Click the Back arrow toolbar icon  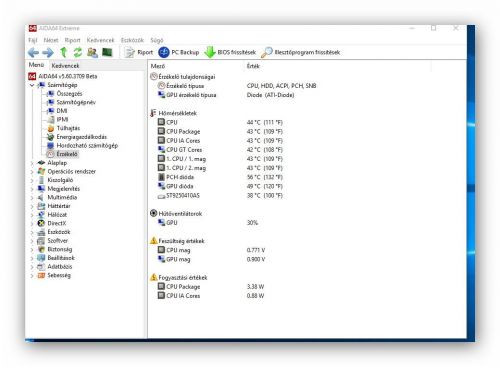(x=33, y=52)
